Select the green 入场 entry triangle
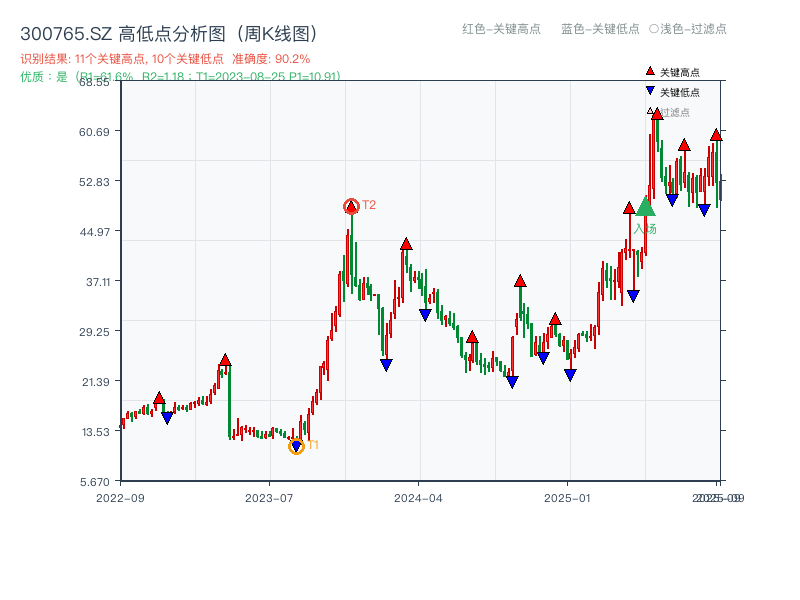Viewport: 800px width, 600px height. [x=646, y=208]
